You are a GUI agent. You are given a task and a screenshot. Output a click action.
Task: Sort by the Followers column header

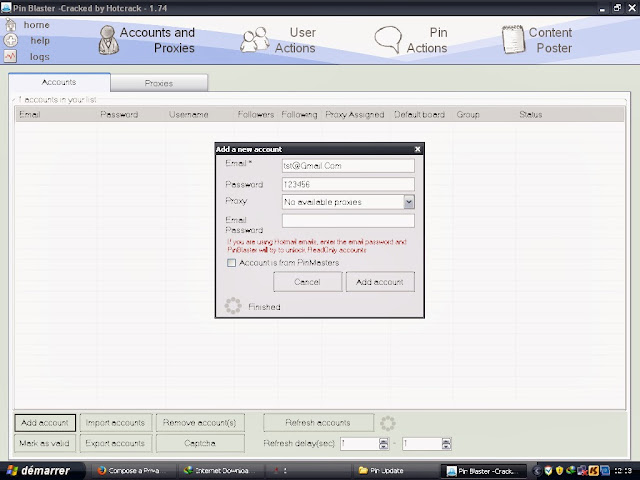(x=256, y=115)
